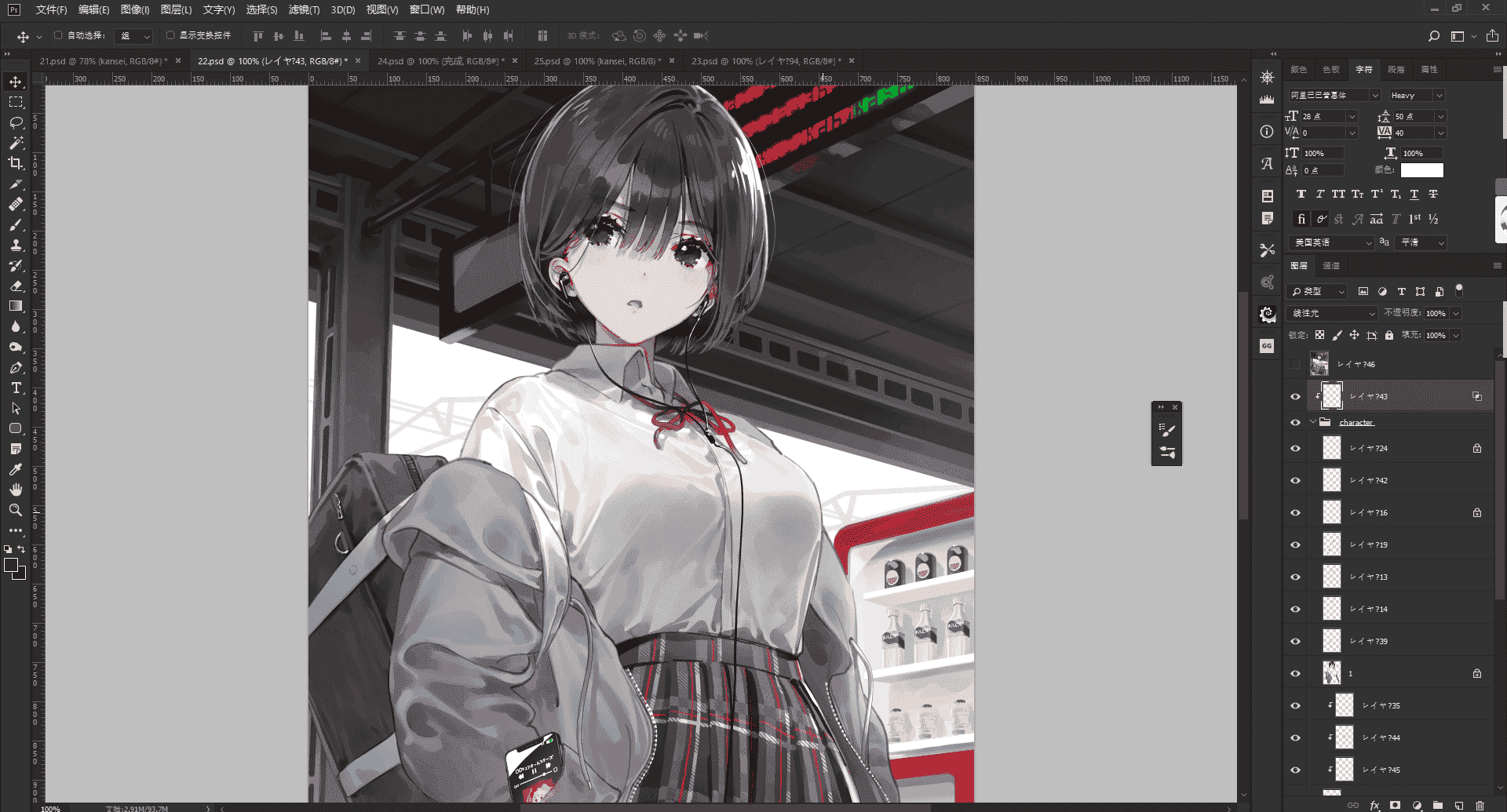Select the Rectangular Marquee tool
Image resolution: width=1507 pixels, height=812 pixels.
pyautogui.click(x=16, y=102)
